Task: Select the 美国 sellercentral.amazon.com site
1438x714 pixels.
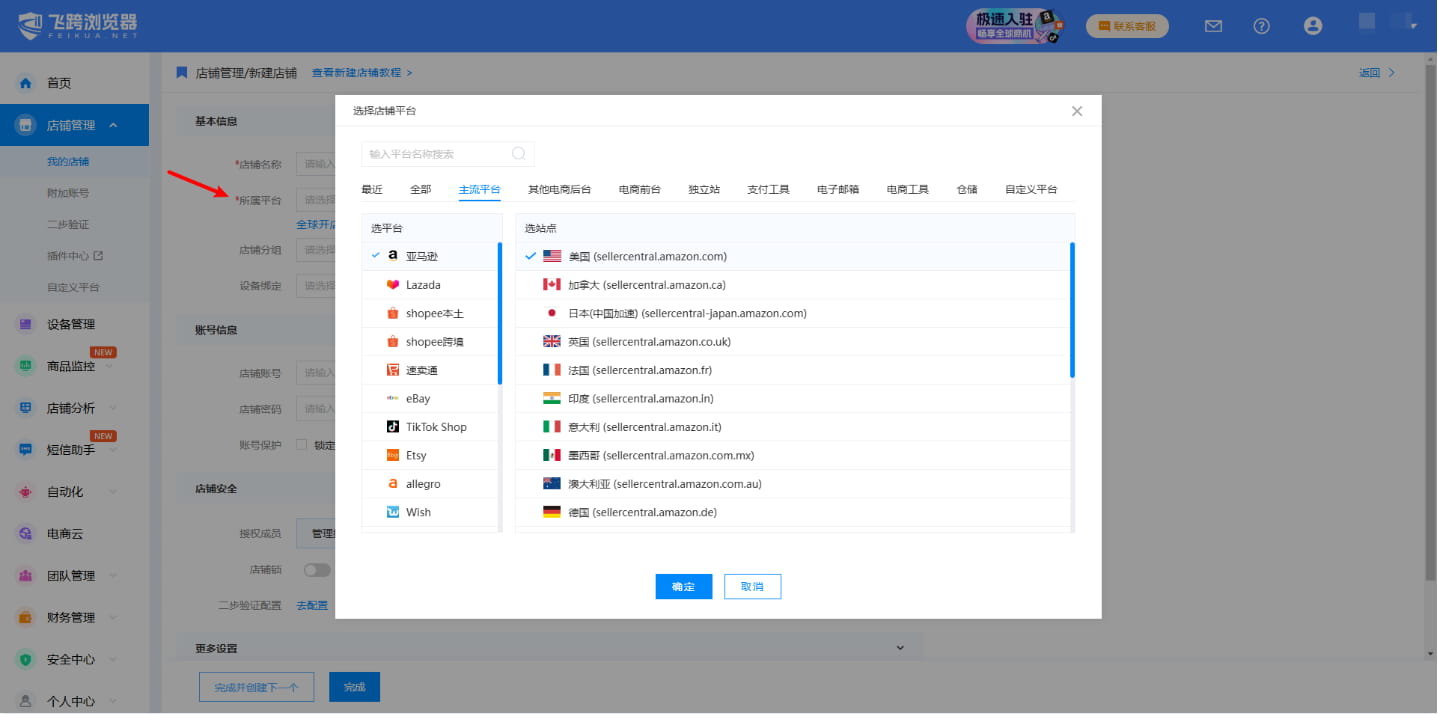Action: pyautogui.click(x=647, y=257)
